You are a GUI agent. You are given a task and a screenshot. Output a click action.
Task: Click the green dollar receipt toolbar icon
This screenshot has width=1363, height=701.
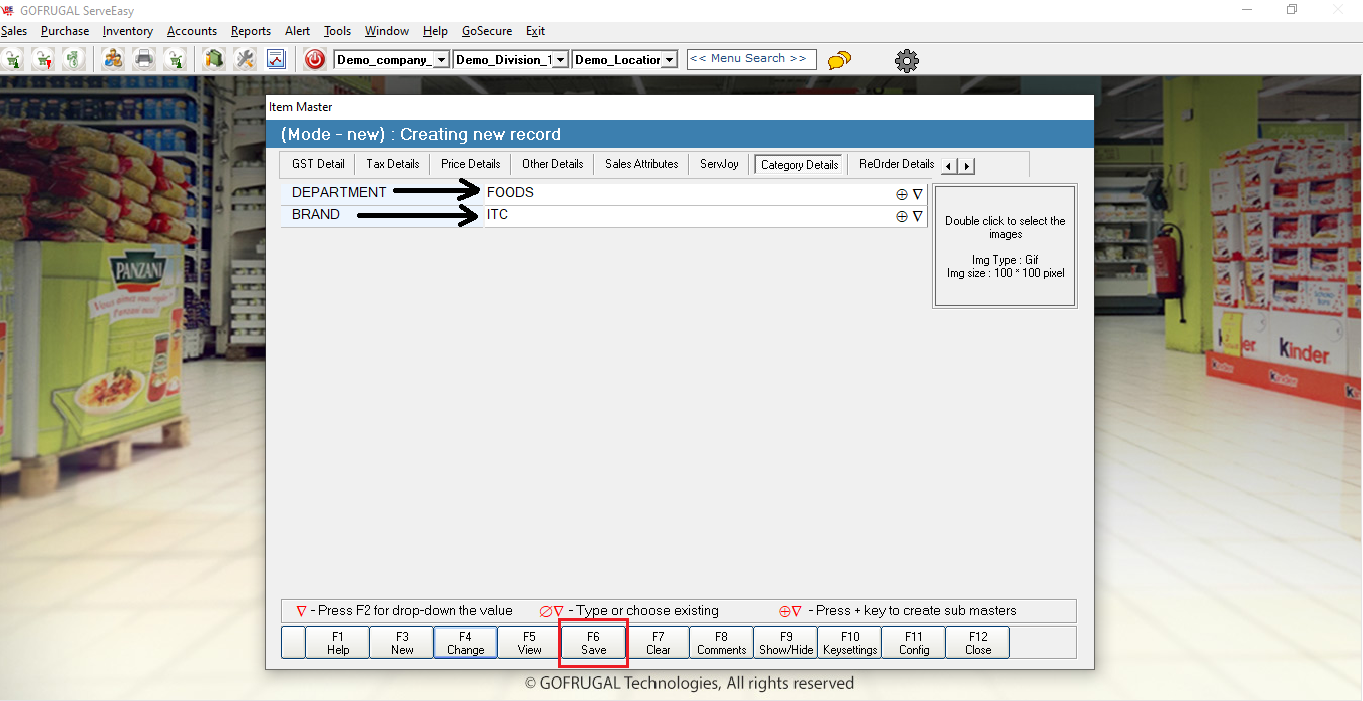(73, 59)
